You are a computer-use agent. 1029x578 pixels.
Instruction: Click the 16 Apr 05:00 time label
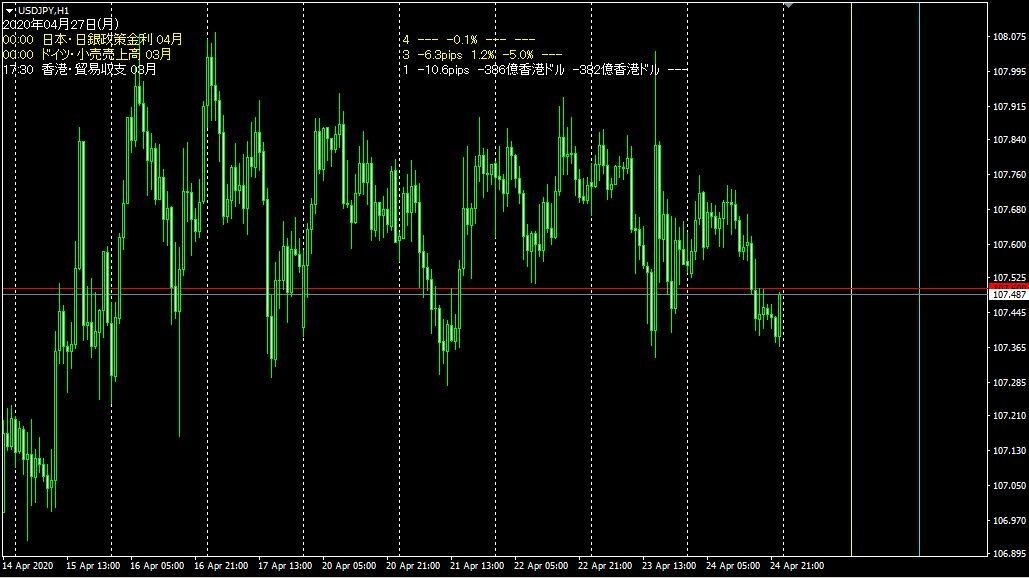coord(157,566)
